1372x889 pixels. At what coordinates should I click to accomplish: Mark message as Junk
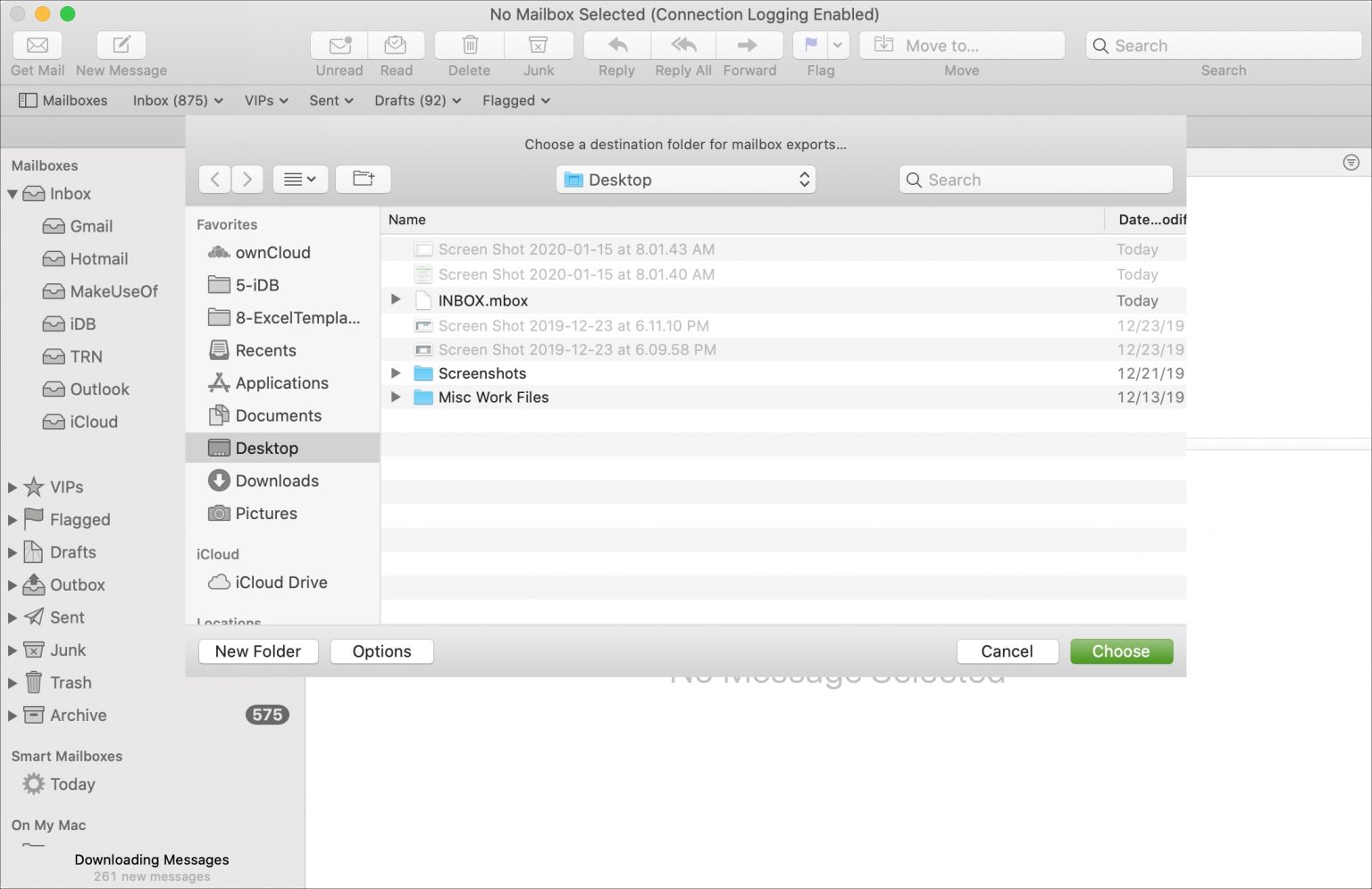[x=539, y=45]
